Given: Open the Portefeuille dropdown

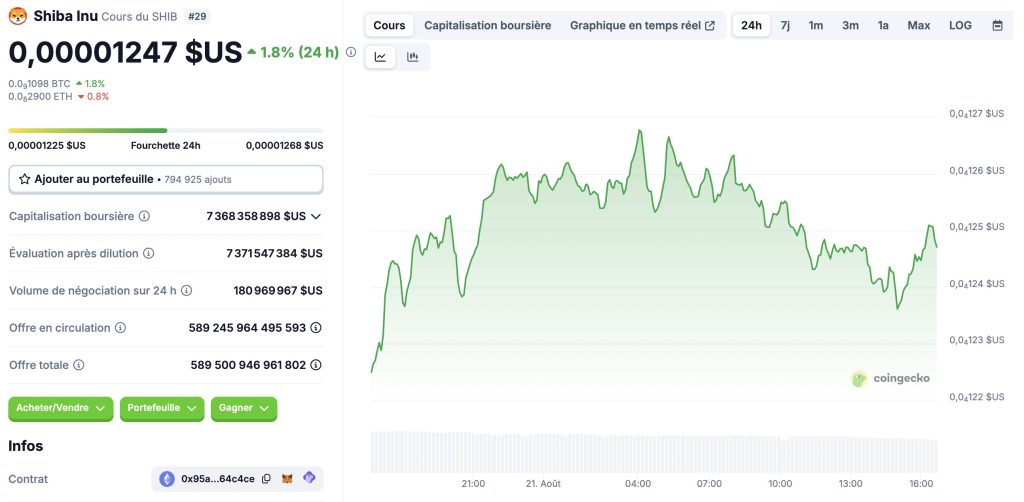Looking at the screenshot, I should 162,408.
